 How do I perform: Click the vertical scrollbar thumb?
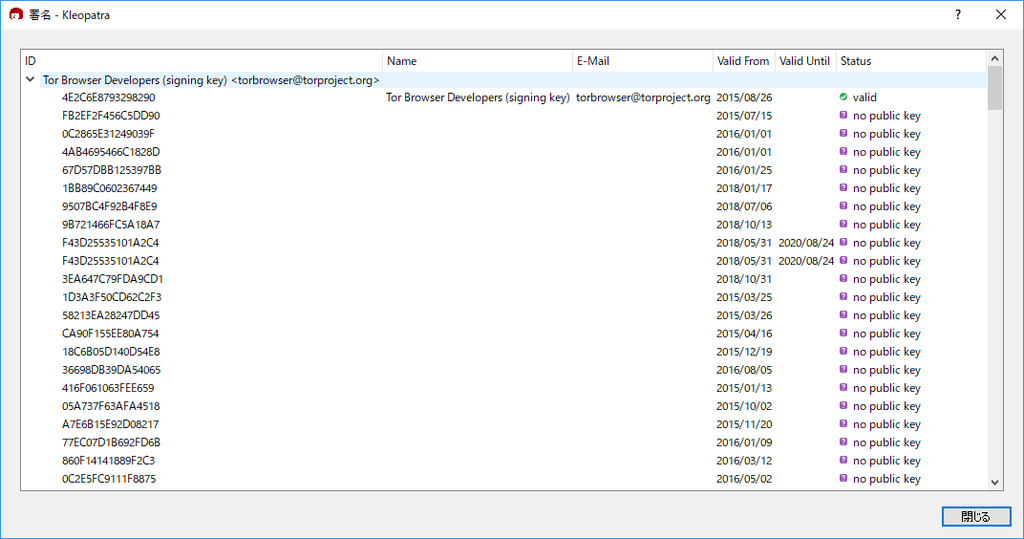[995, 88]
